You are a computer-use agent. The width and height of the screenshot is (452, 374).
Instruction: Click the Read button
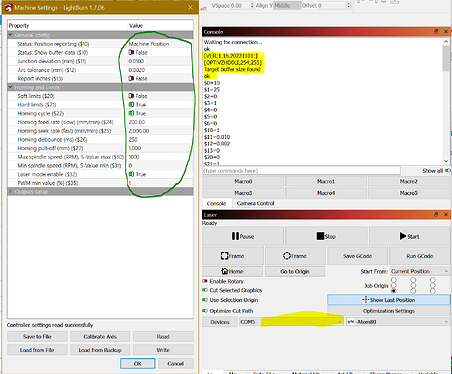[x=163, y=337]
